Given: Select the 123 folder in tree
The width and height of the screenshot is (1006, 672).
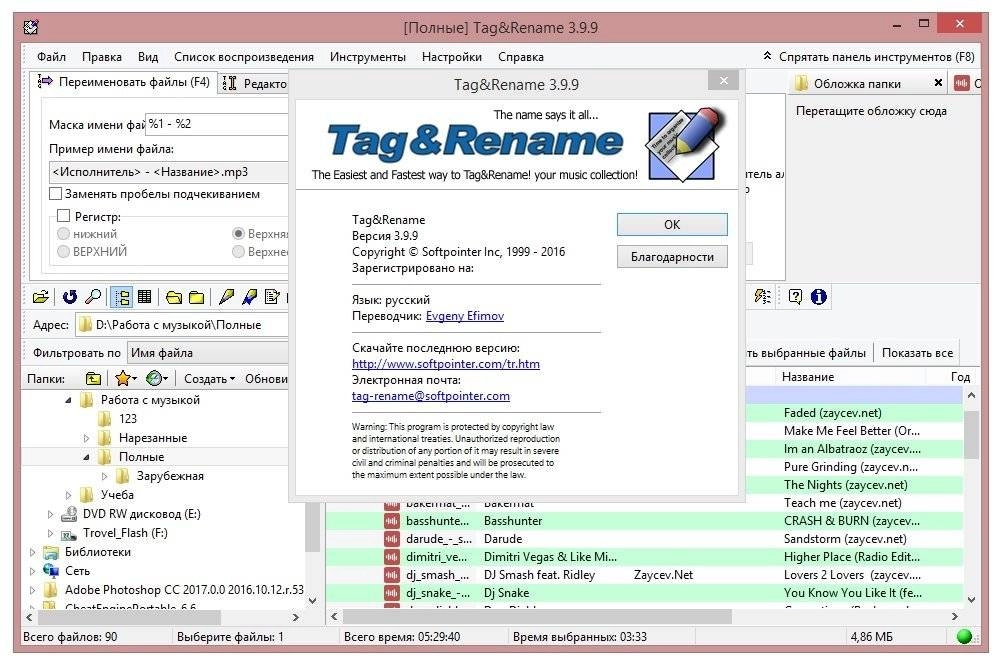Looking at the screenshot, I should click(128, 419).
